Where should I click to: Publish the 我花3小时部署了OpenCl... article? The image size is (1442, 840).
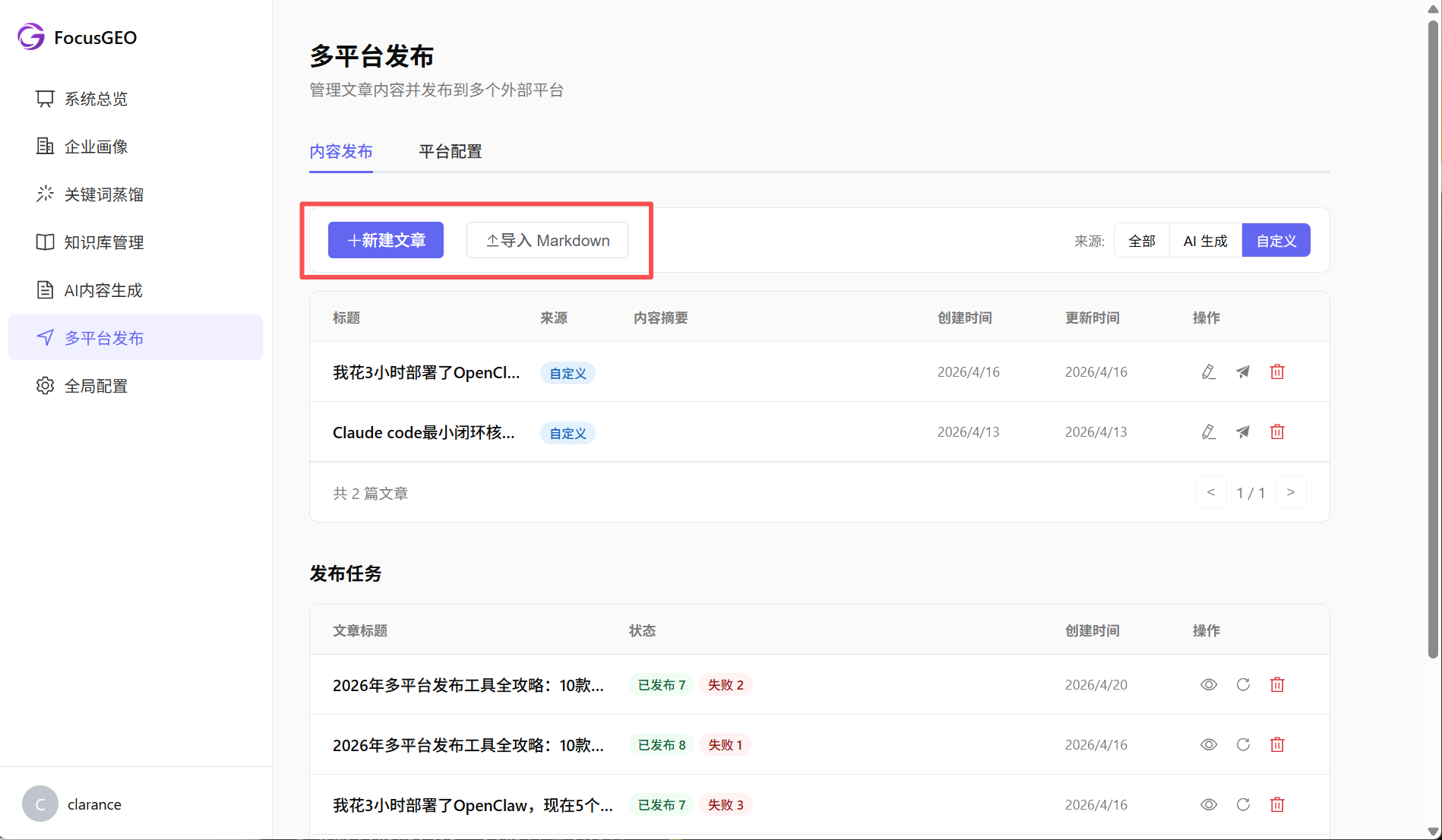1243,371
